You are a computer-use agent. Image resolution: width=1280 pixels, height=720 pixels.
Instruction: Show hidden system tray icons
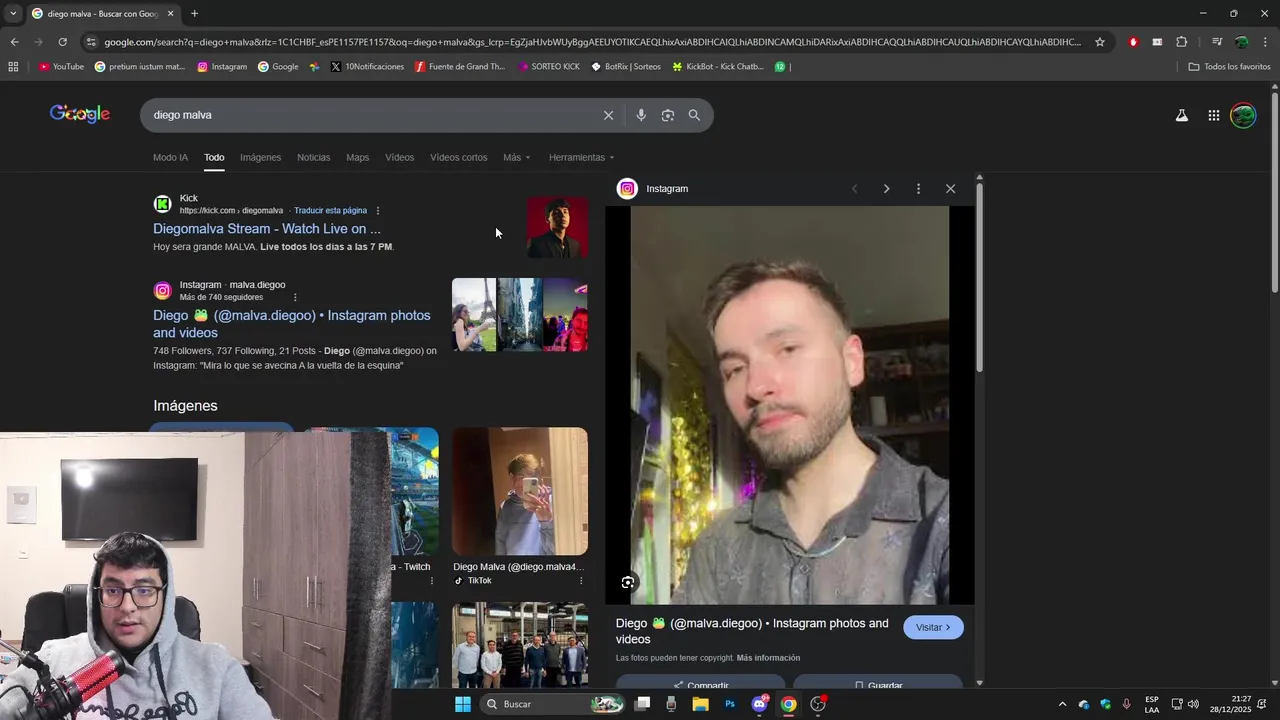pos(1062,704)
